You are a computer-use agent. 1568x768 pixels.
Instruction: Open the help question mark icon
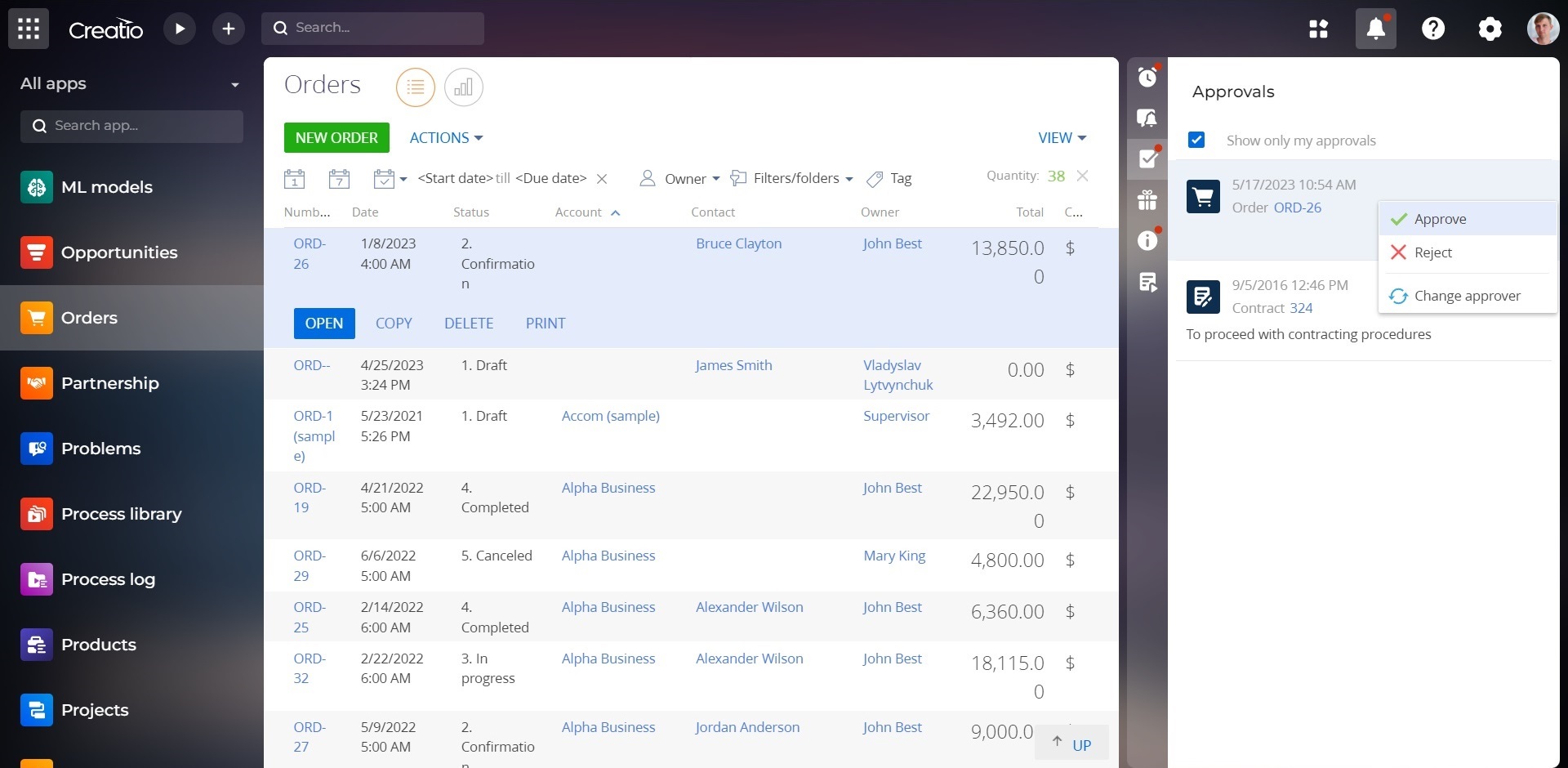click(x=1433, y=29)
